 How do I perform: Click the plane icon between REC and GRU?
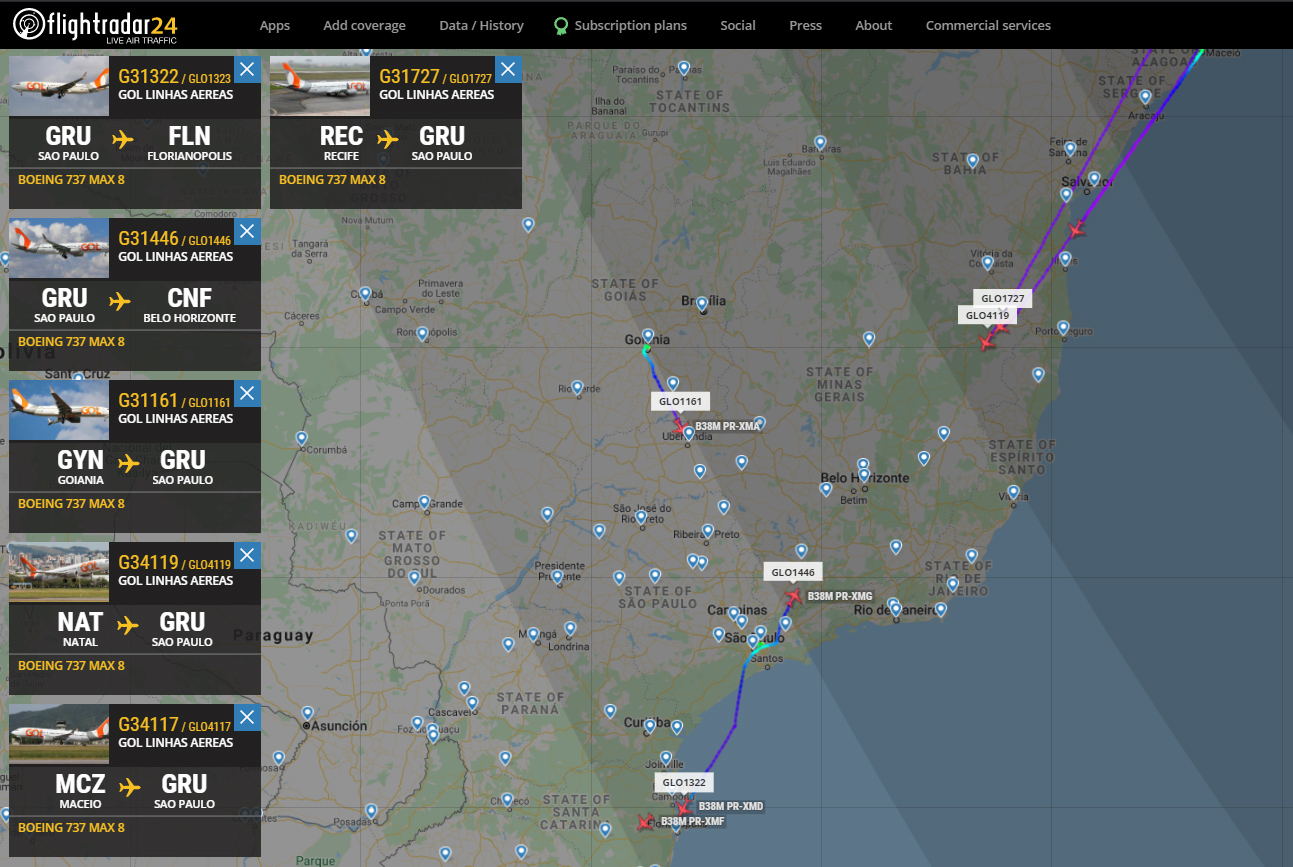(388, 139)
